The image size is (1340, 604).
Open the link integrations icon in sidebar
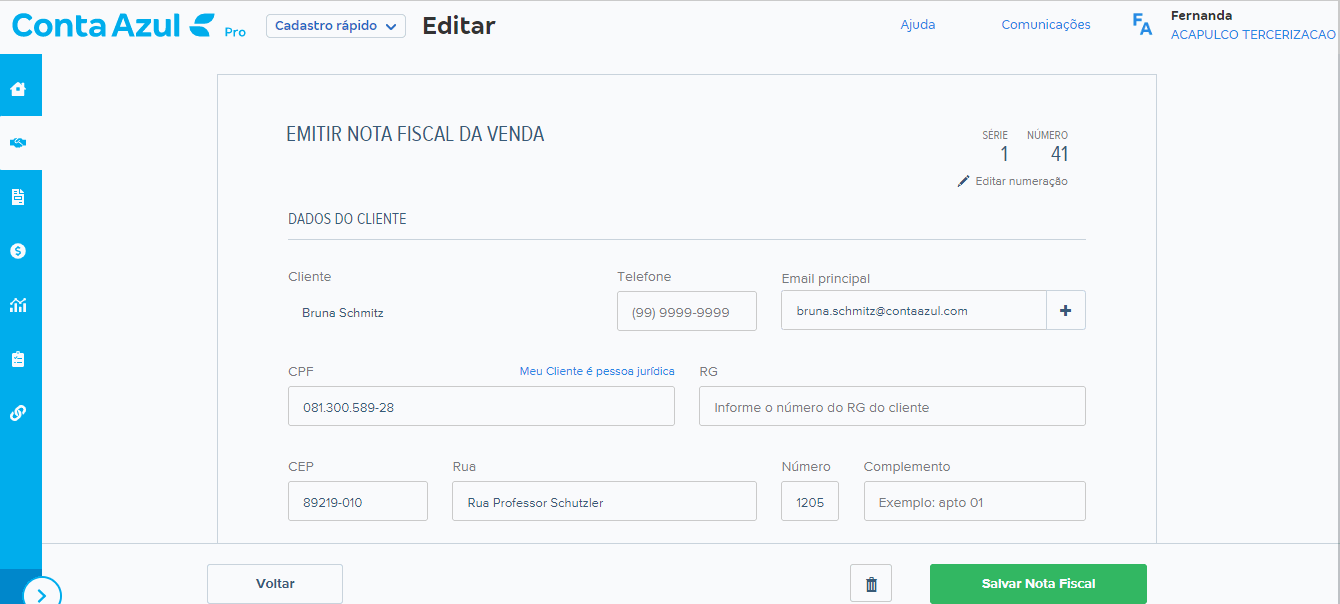pyautogui.click(x=18, y=413)
